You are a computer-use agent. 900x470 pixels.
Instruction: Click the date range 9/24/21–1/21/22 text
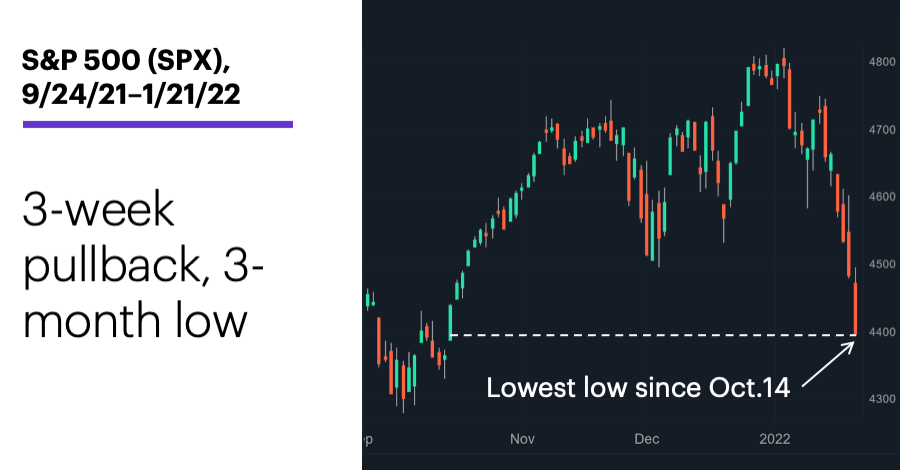[x=131, y=94]
